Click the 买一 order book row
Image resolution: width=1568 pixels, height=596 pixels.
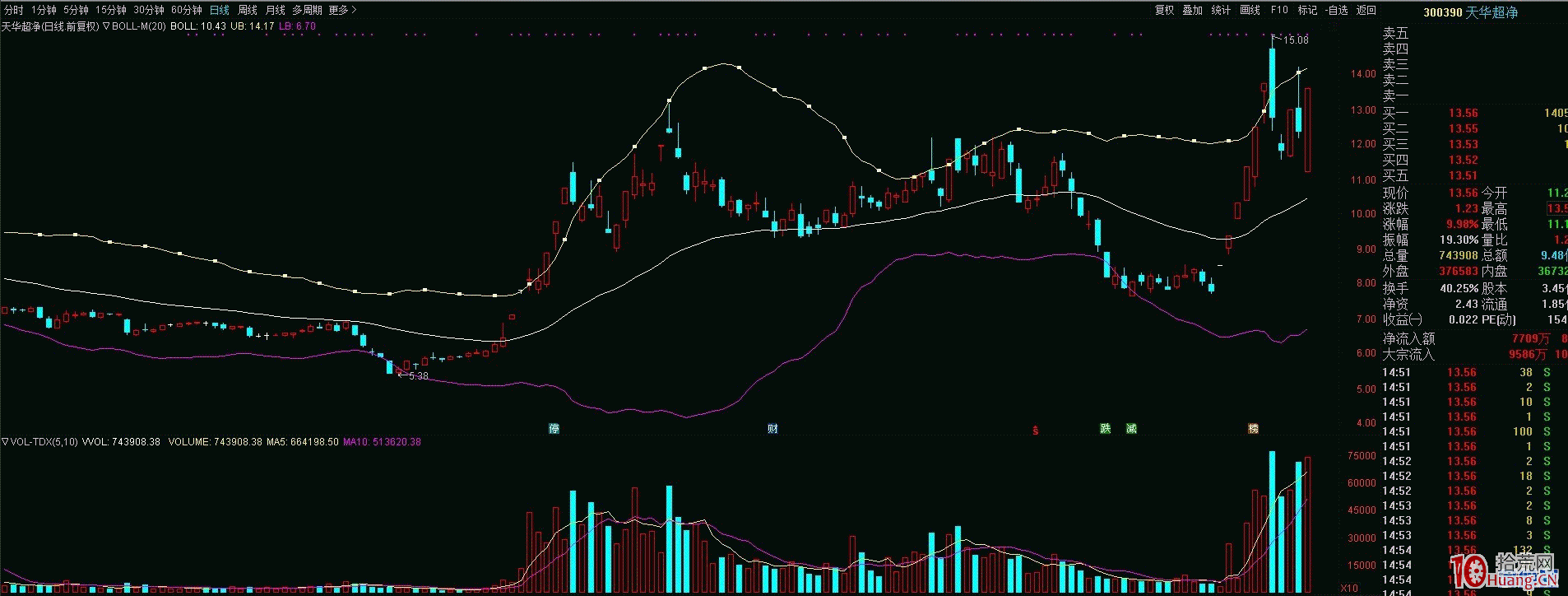pyautogui.click(x=1475, y=113)
